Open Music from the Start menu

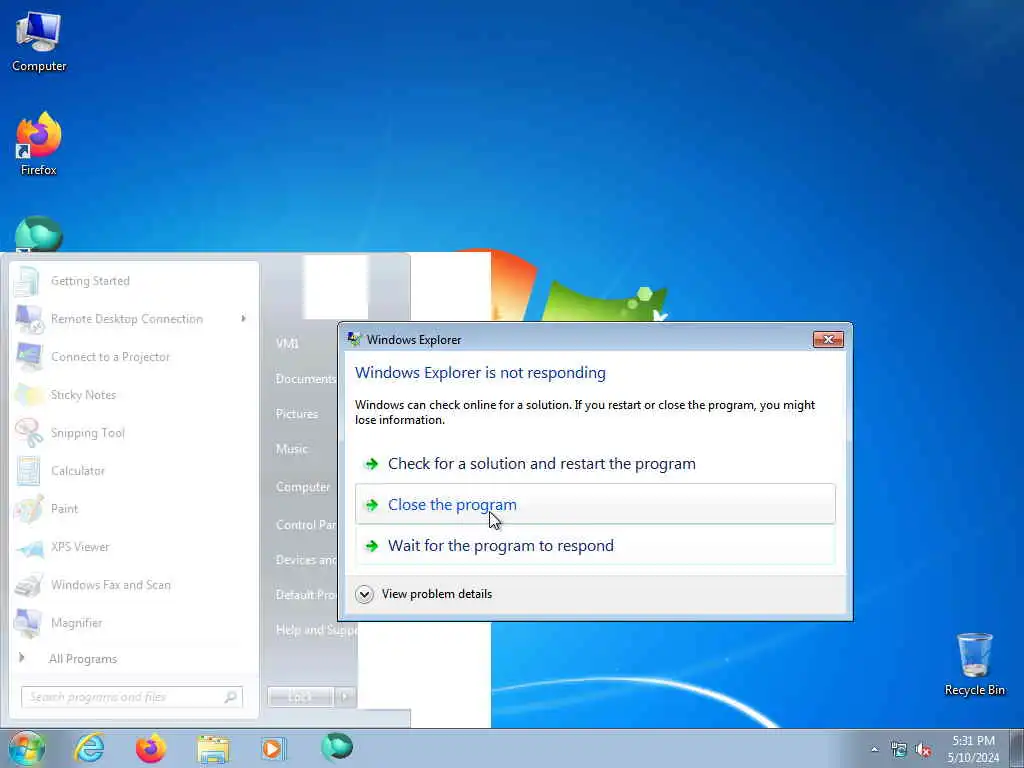coord(291,449)
